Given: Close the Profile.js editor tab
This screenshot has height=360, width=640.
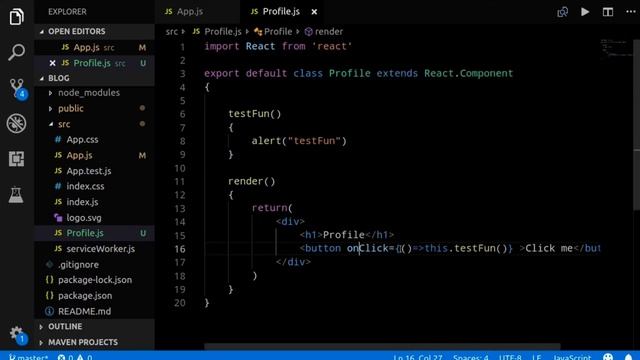Looking at the screenshot, I should pyautogui.click(x=314, y=12).
